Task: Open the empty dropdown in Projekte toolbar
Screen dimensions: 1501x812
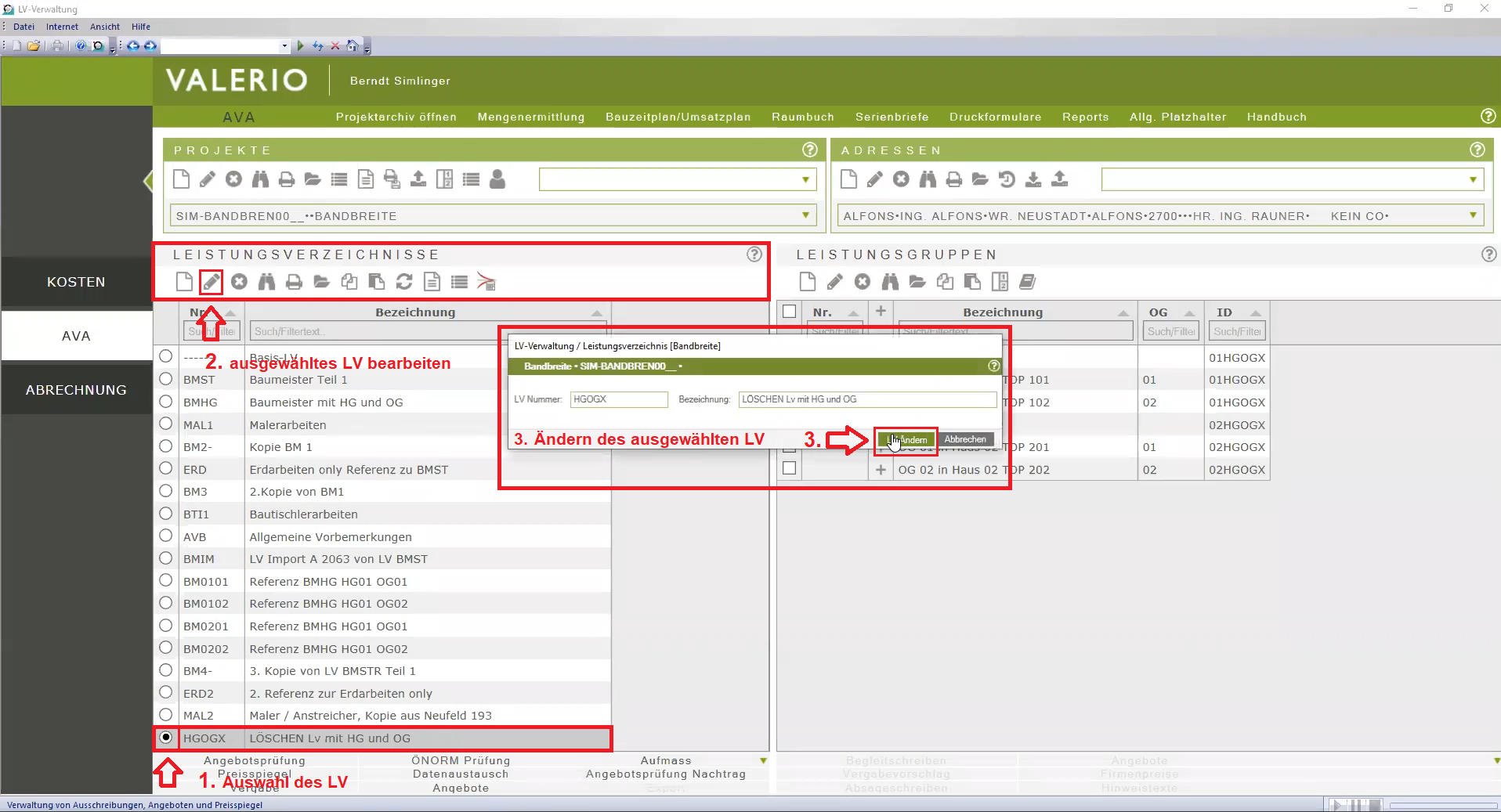Action: click(805, 179)
